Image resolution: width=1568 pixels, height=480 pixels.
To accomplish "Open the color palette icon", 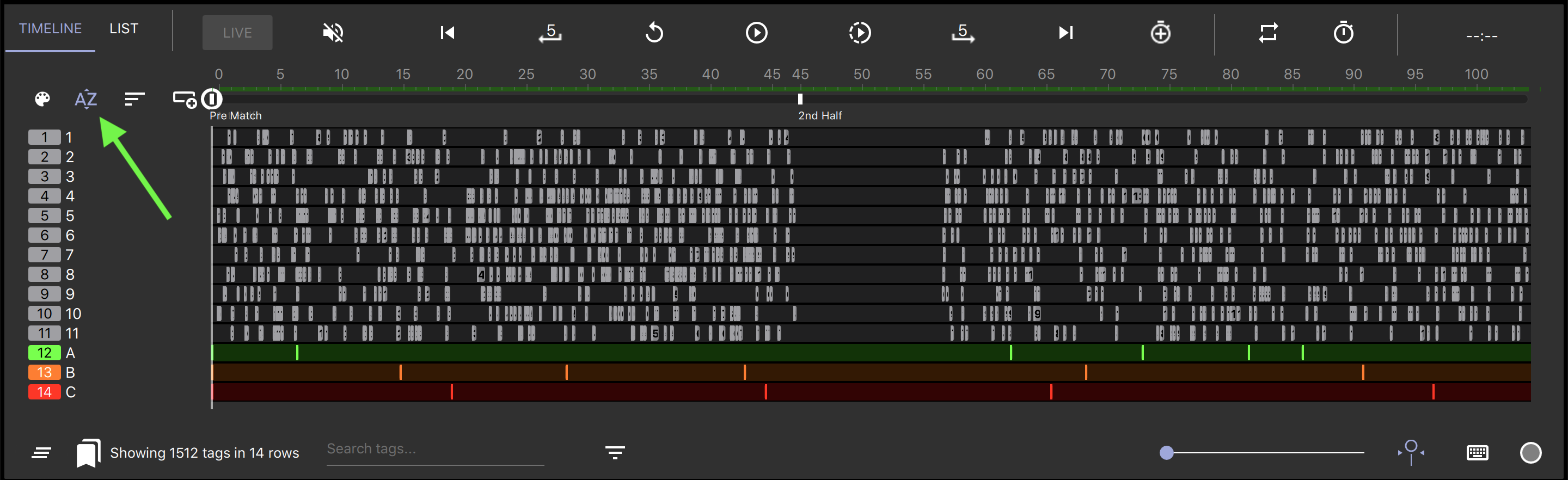I will [42, 99].
